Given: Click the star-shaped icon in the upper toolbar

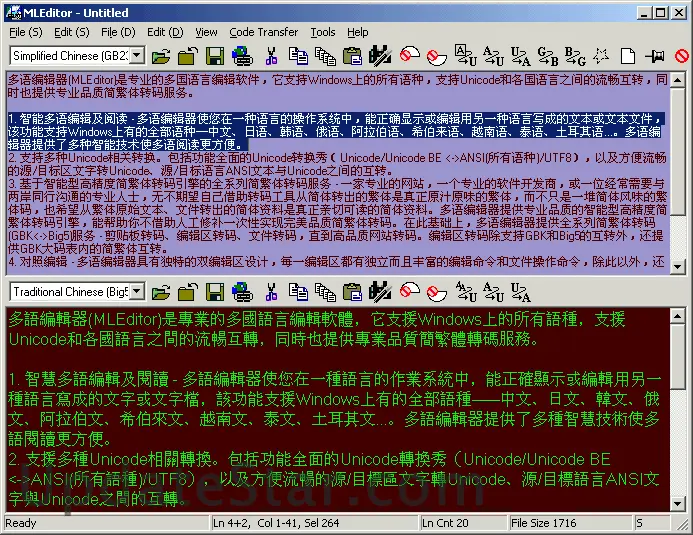Looking at the screenshot, I should (x=601, y=56).
